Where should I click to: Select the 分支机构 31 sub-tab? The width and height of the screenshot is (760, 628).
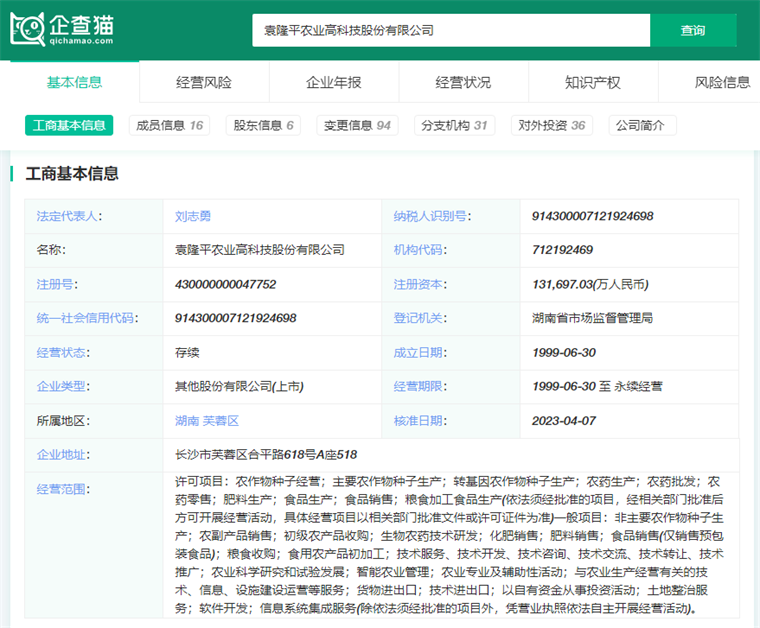(454, 126)
